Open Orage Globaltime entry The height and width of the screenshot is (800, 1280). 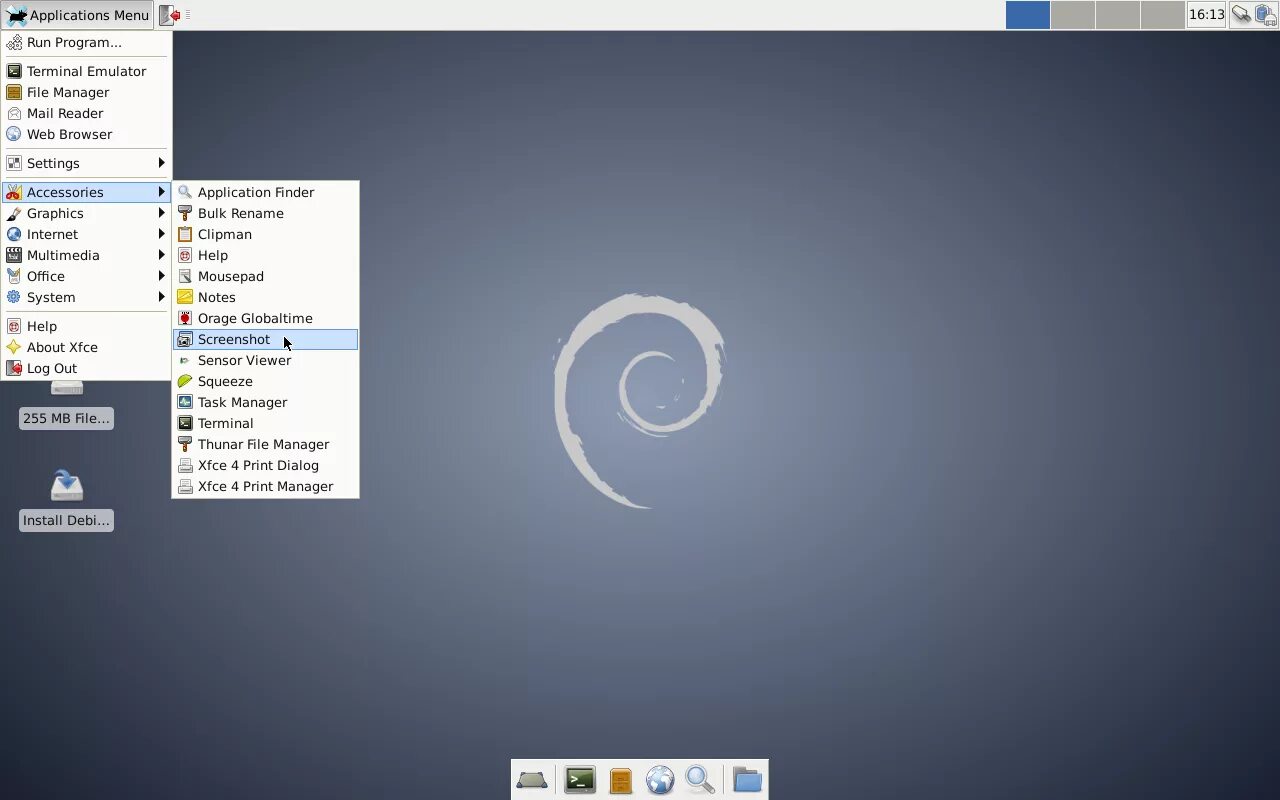point(265,318)
